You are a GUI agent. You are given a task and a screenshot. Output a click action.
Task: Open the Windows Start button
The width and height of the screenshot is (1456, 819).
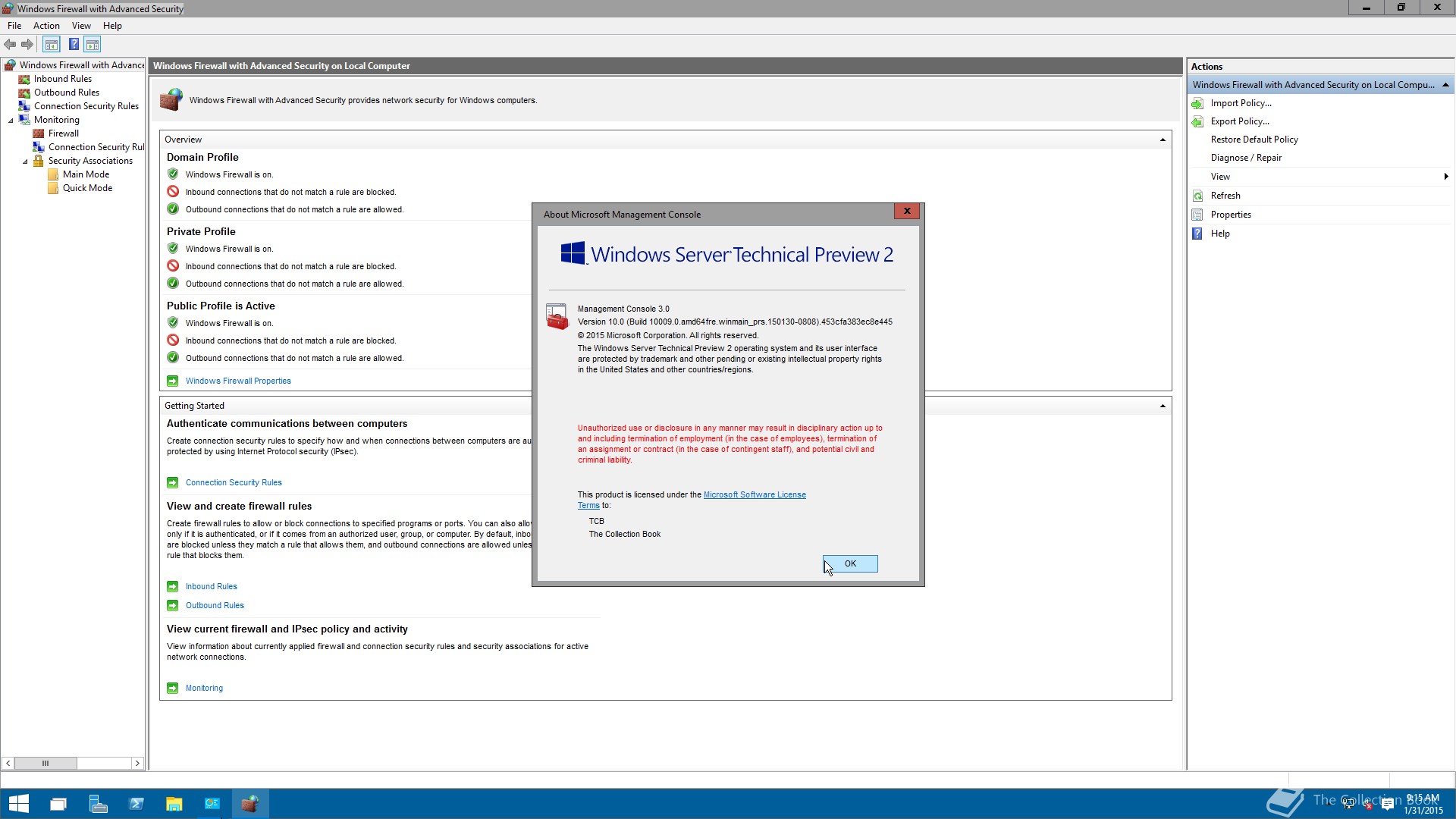tap(19, 804)
